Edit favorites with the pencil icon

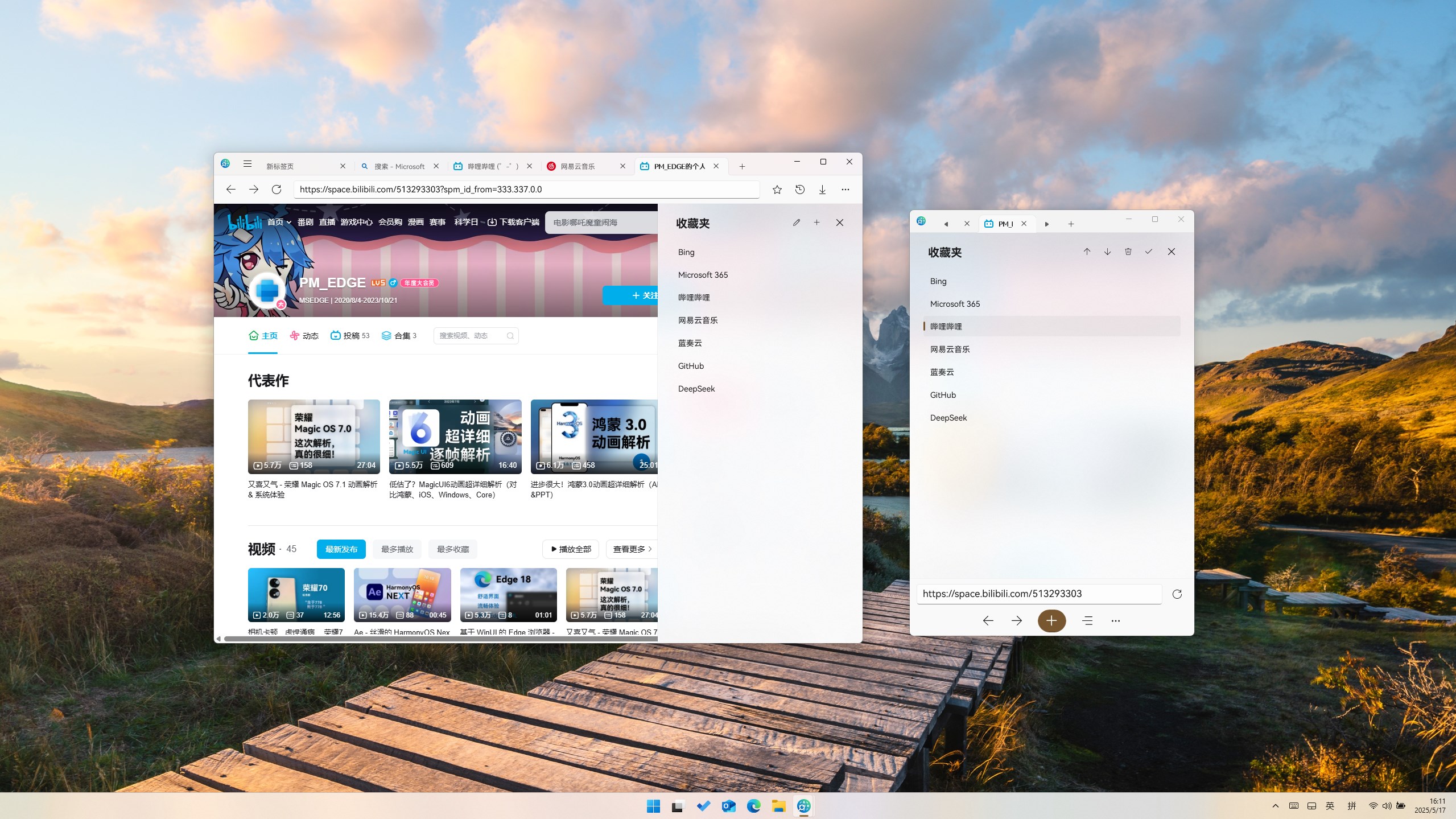pos(797,223)
